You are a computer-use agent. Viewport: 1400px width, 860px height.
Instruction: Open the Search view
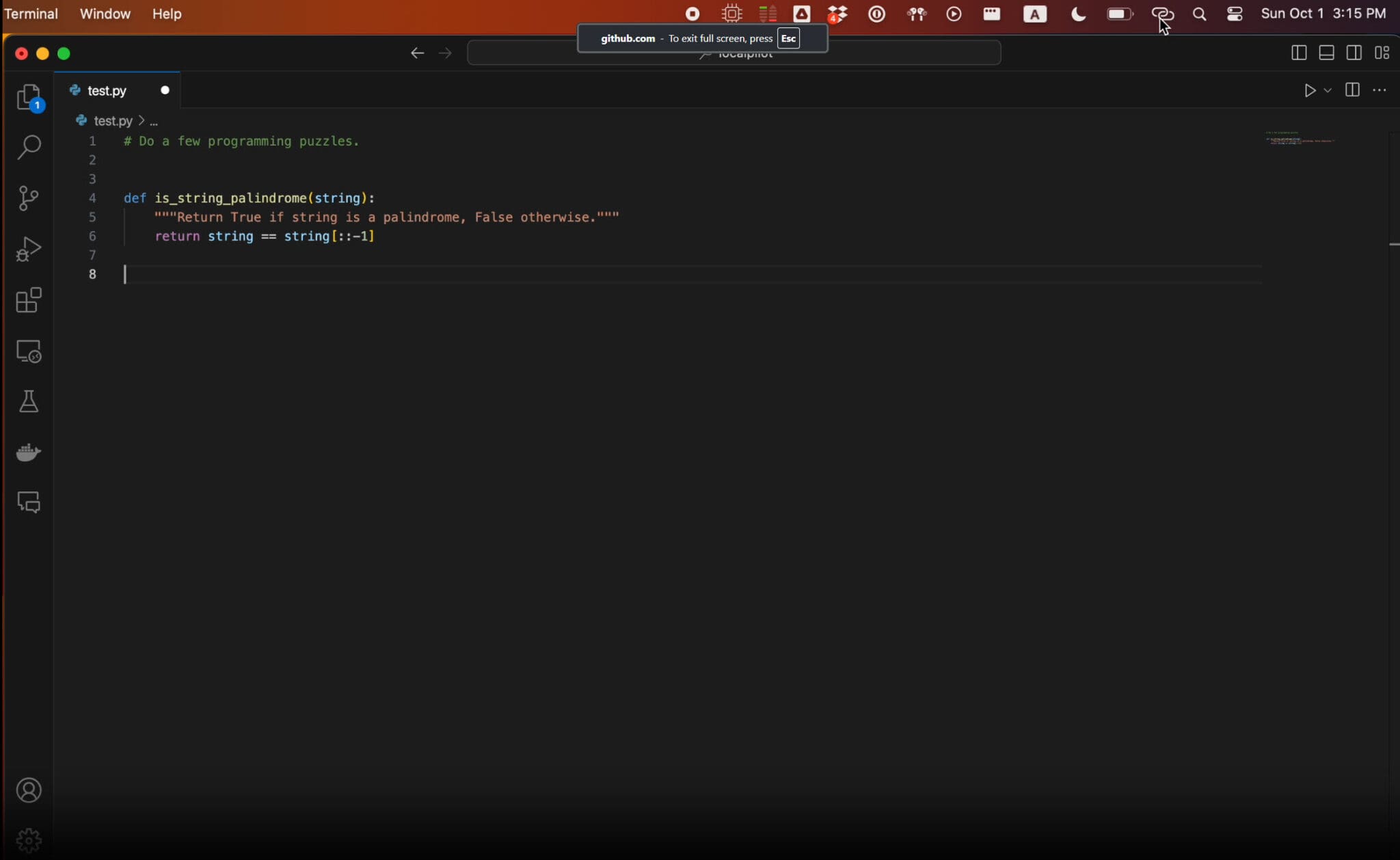click(x=29, y=147)
